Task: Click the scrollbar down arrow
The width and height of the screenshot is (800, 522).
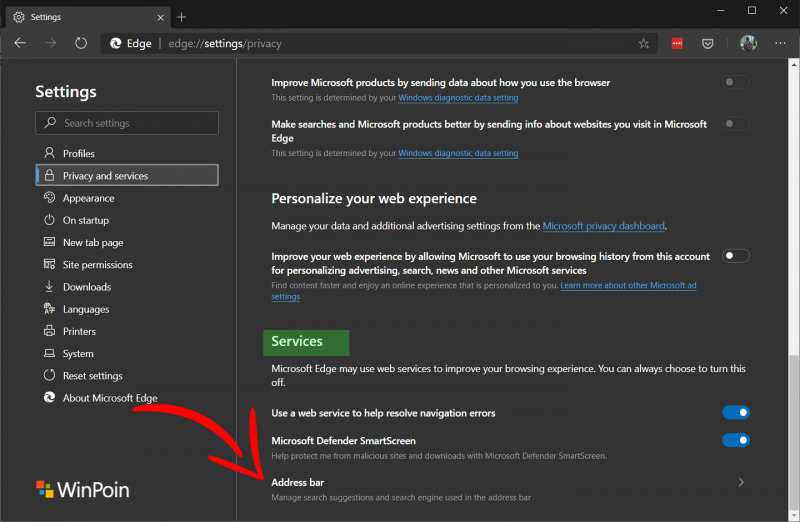Action: 793,515
